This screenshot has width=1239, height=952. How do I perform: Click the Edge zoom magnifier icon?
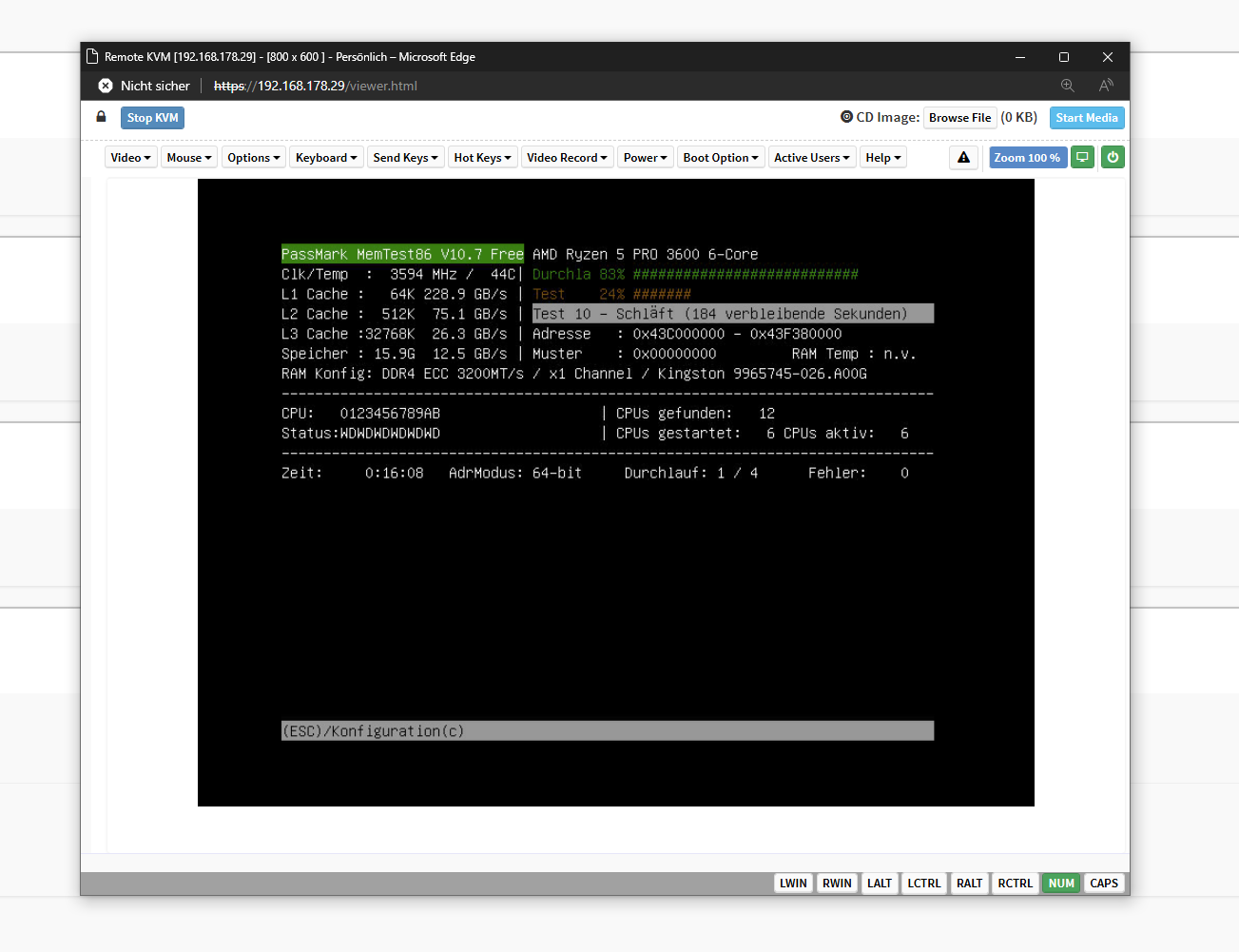1068,86
